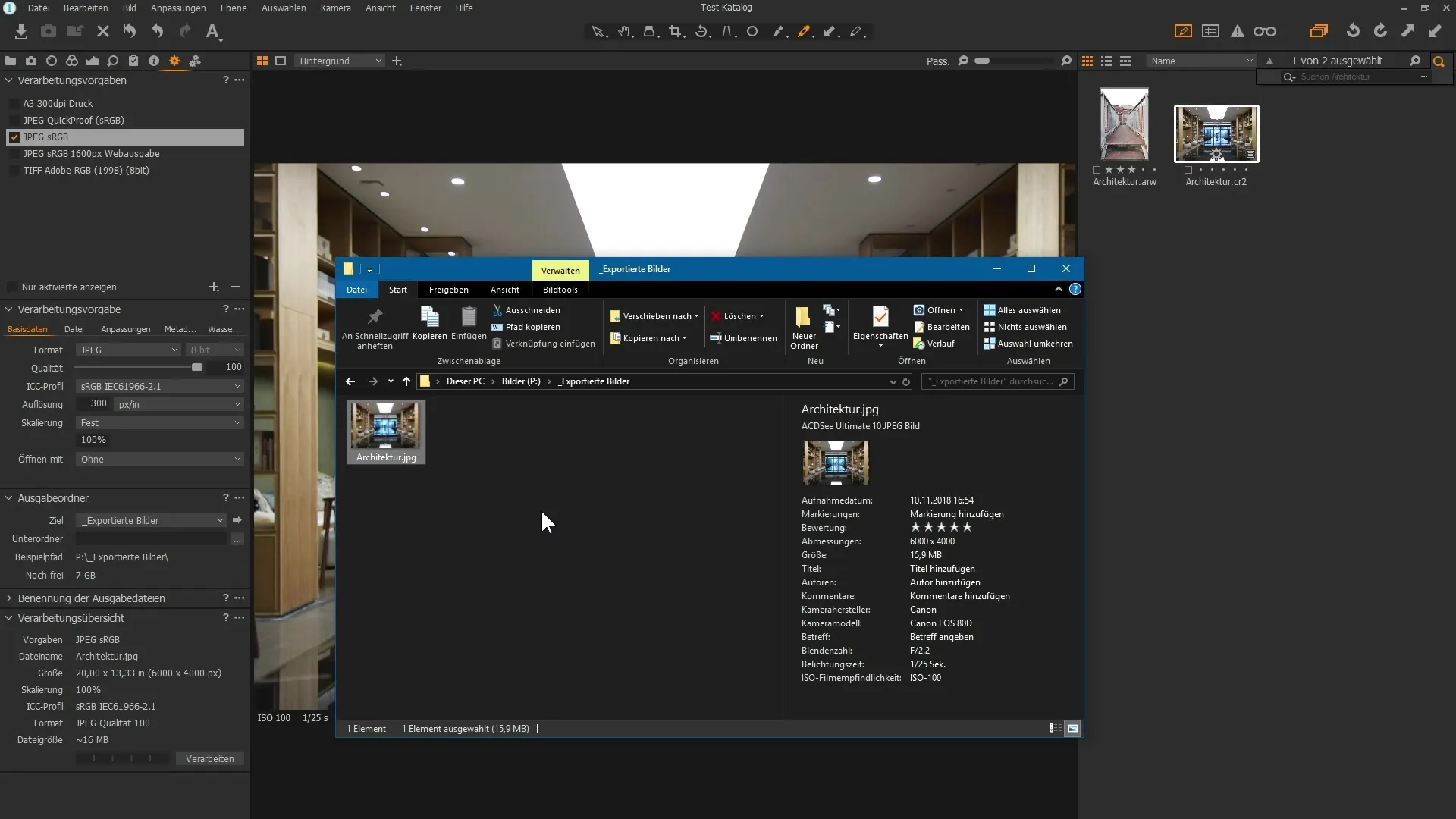This screenshot has height=819, width=1456.
Task: Open the browser sort Name dropdown
Action: point(1201,61)
